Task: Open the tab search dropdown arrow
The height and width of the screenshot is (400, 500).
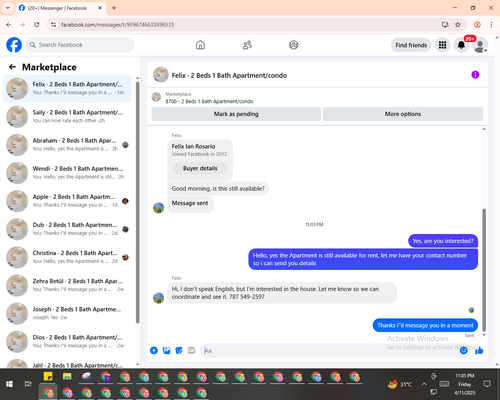Action: tap(8, 8)
